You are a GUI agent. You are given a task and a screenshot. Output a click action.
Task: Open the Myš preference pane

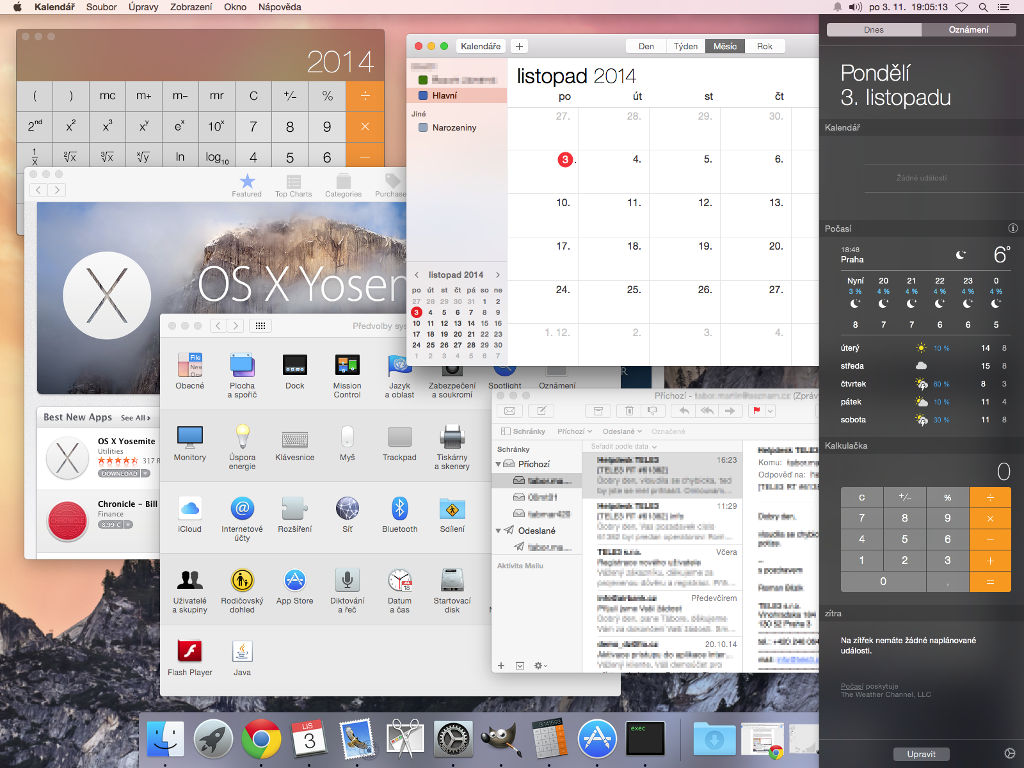(347, 443)
